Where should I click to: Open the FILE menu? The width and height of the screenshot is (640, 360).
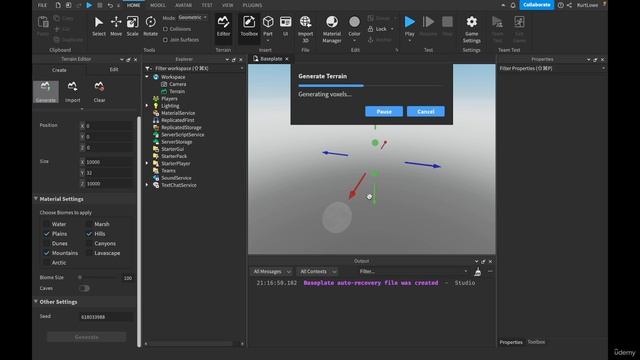tap(42, 5)
